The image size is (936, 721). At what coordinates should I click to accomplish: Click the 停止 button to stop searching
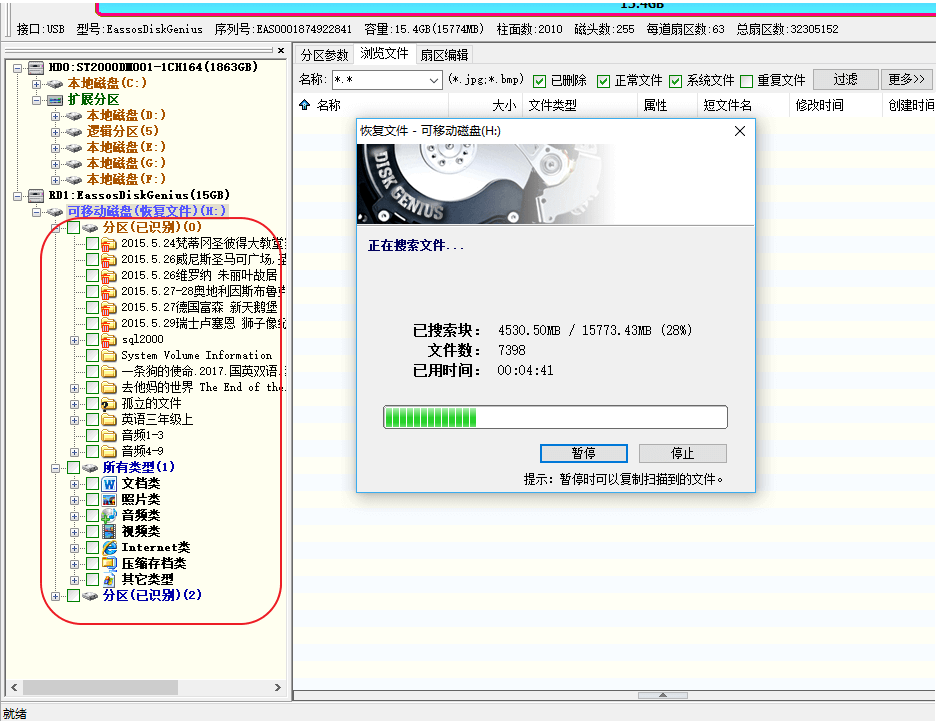click(682, 453)
